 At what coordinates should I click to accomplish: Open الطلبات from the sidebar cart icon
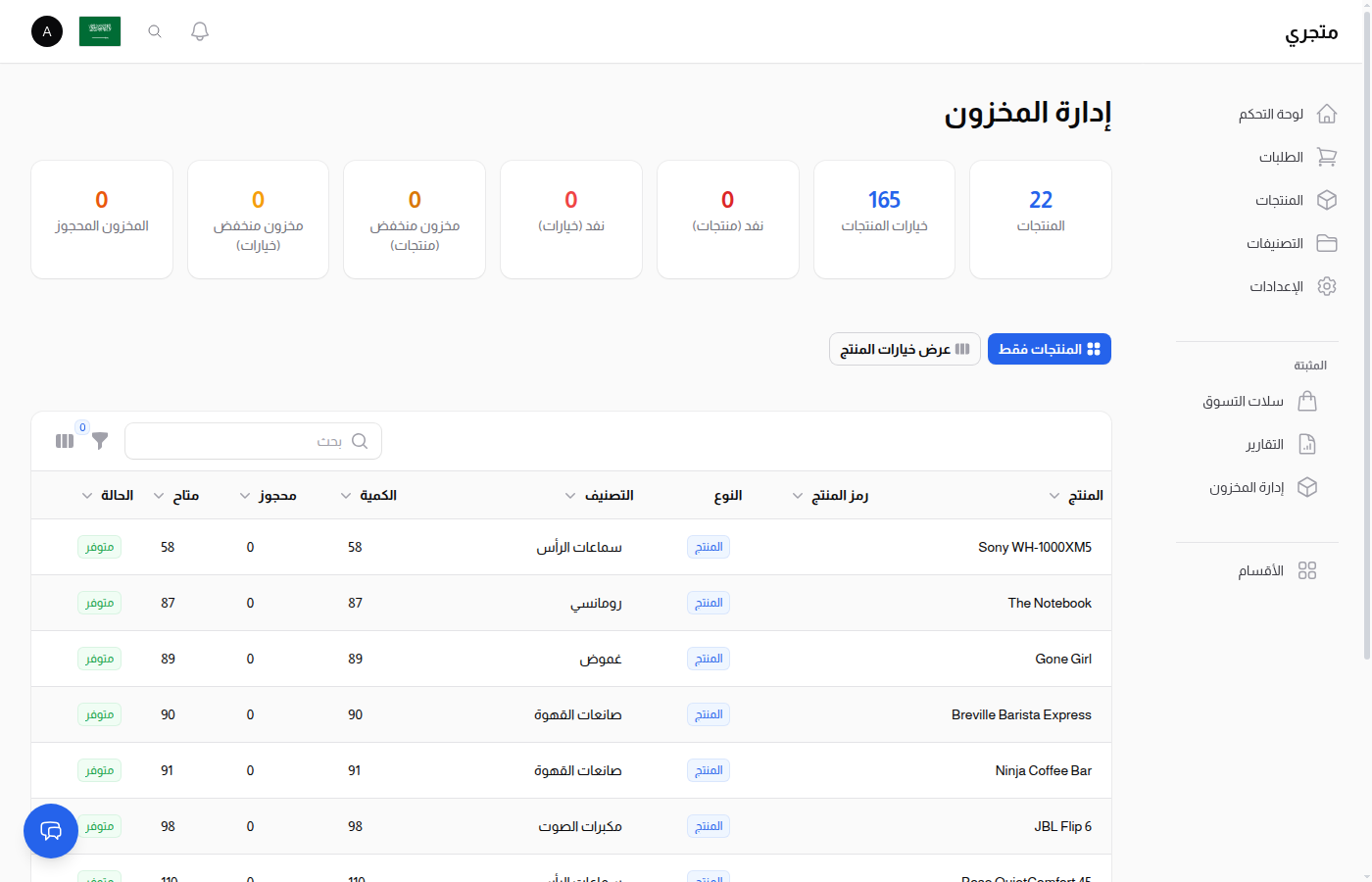(x=1327, y=157)
